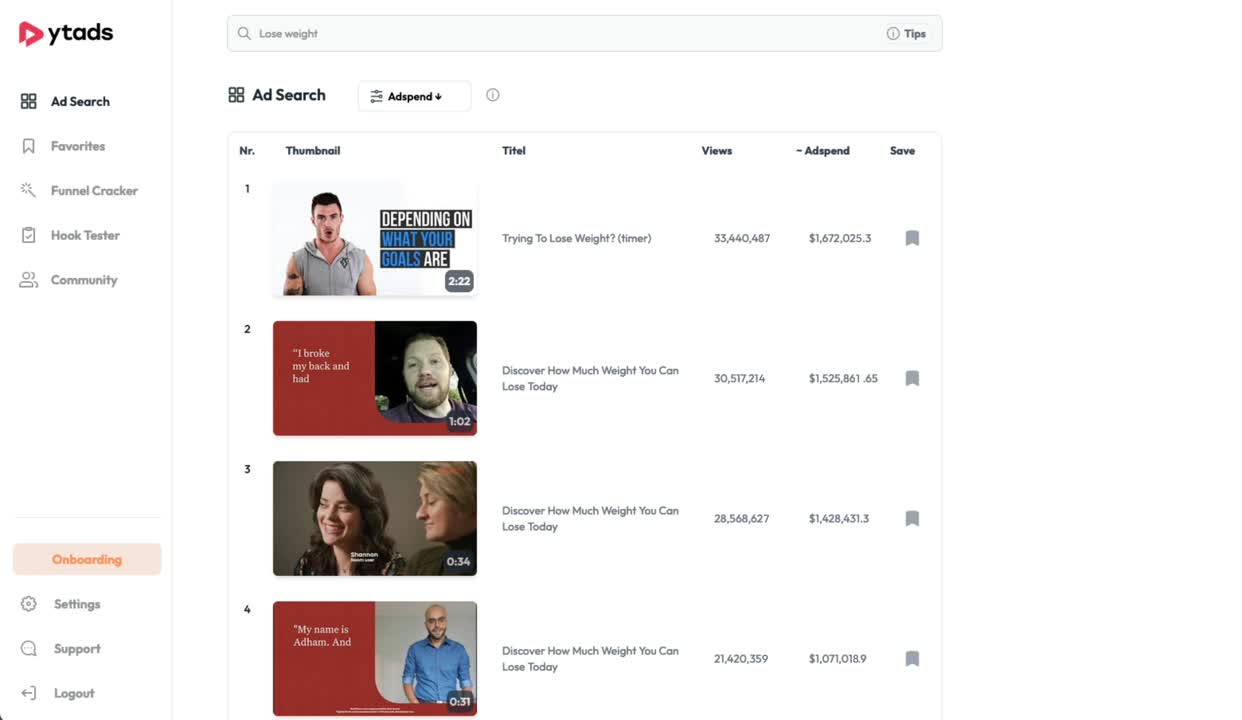1242x720 pixels.
Task: Open the Shannon weight loss video thumbnail
Action: (374, 518)
